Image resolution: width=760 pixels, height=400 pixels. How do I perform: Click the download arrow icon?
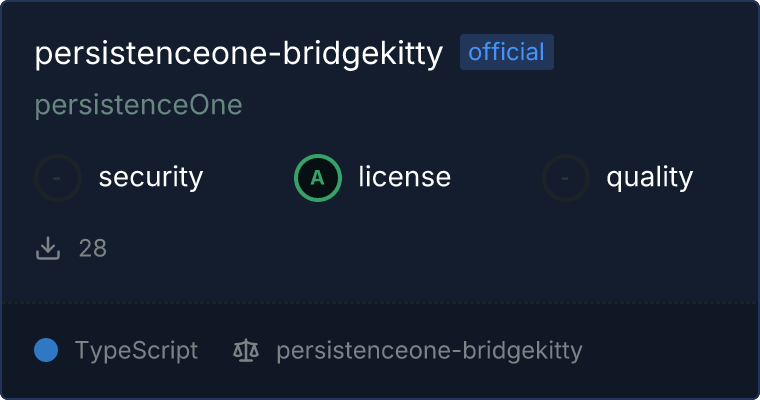(x=48, y=248)
